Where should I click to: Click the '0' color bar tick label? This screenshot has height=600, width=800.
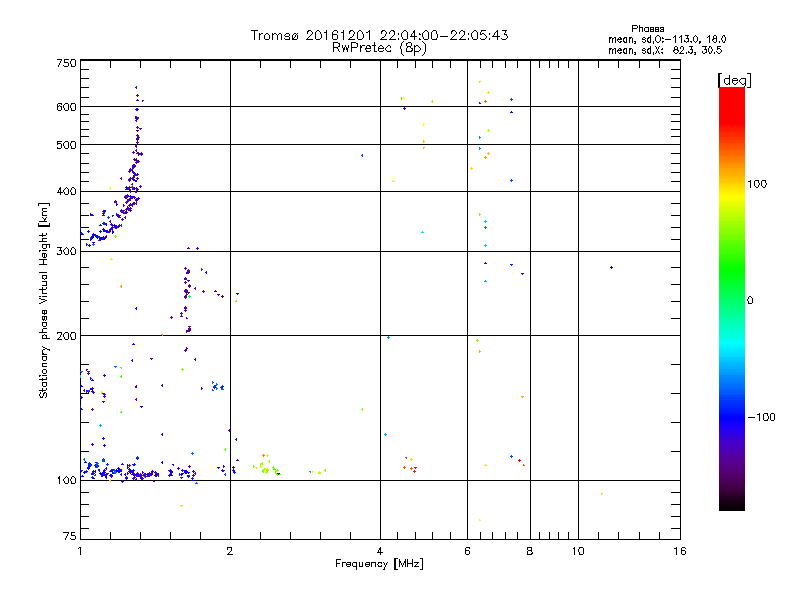click(x=750, y=301)
